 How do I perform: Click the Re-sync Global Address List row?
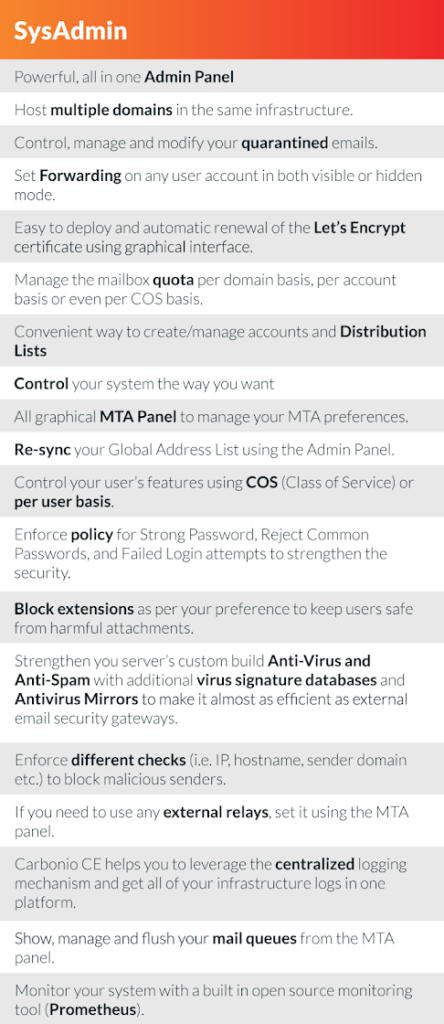pyautogui.click(x=222, y=449)
